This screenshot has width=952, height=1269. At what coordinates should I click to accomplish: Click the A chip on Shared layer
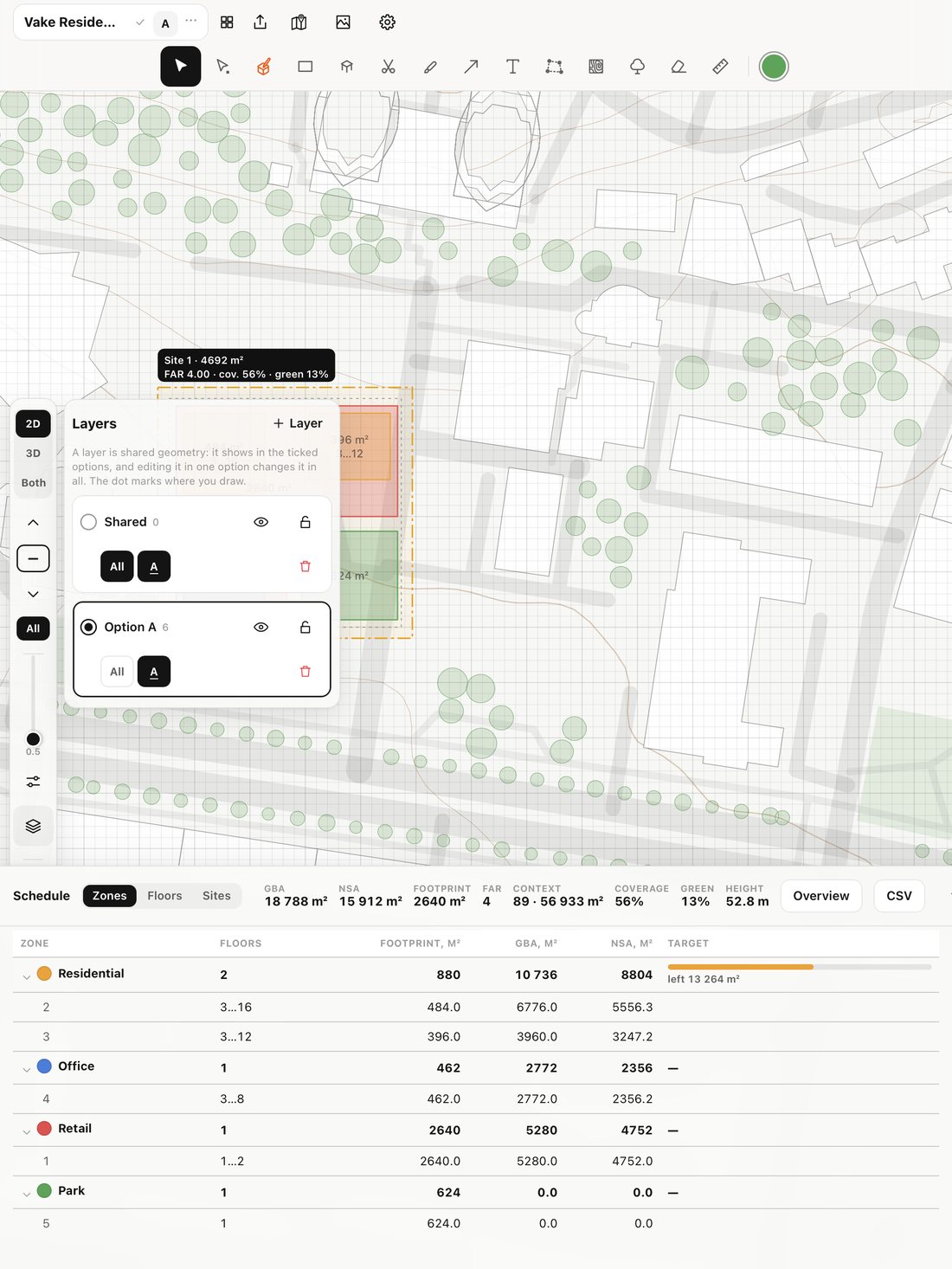(x=154, y=567)
